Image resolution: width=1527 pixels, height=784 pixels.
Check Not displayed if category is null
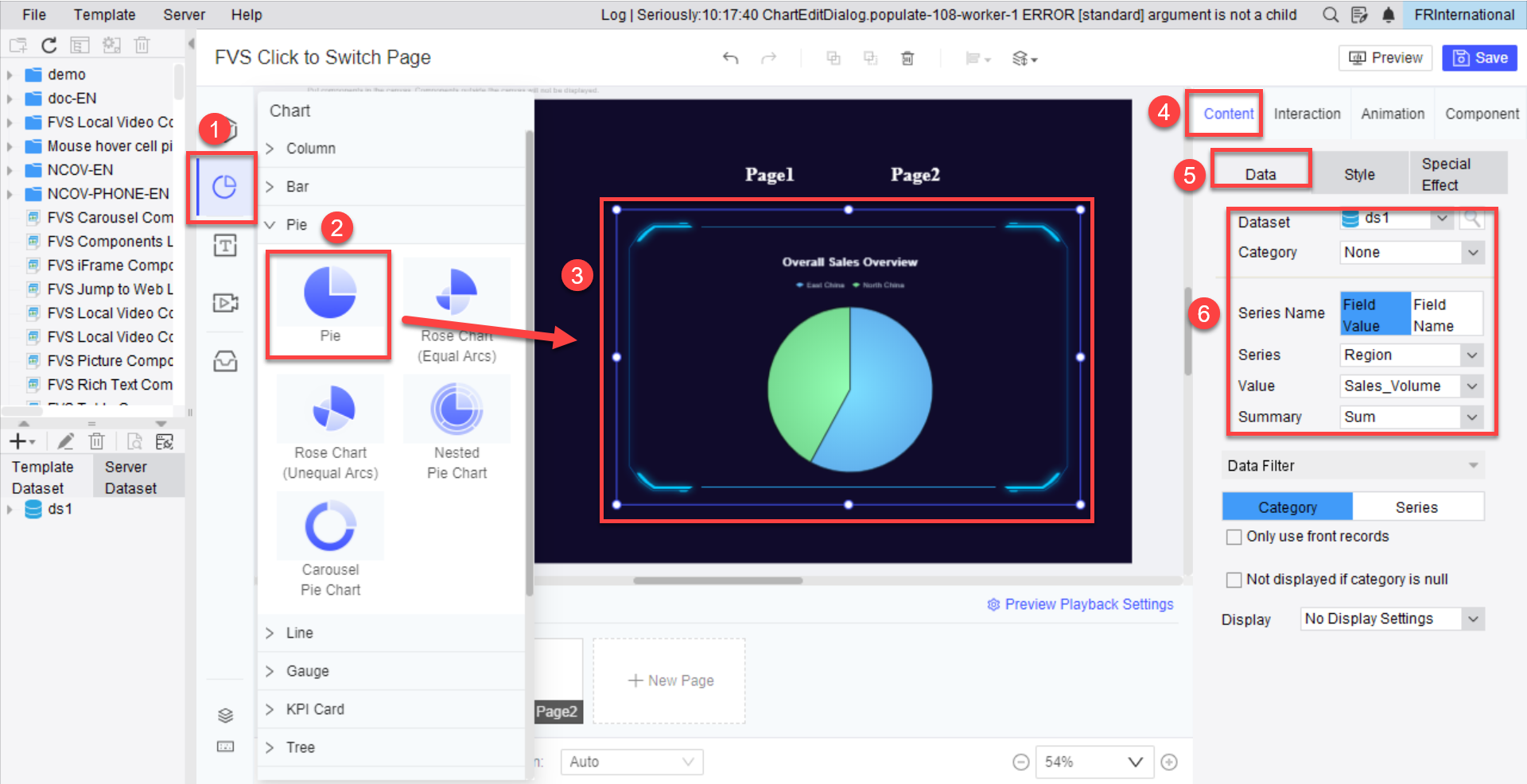click(x=1234, y=579)
